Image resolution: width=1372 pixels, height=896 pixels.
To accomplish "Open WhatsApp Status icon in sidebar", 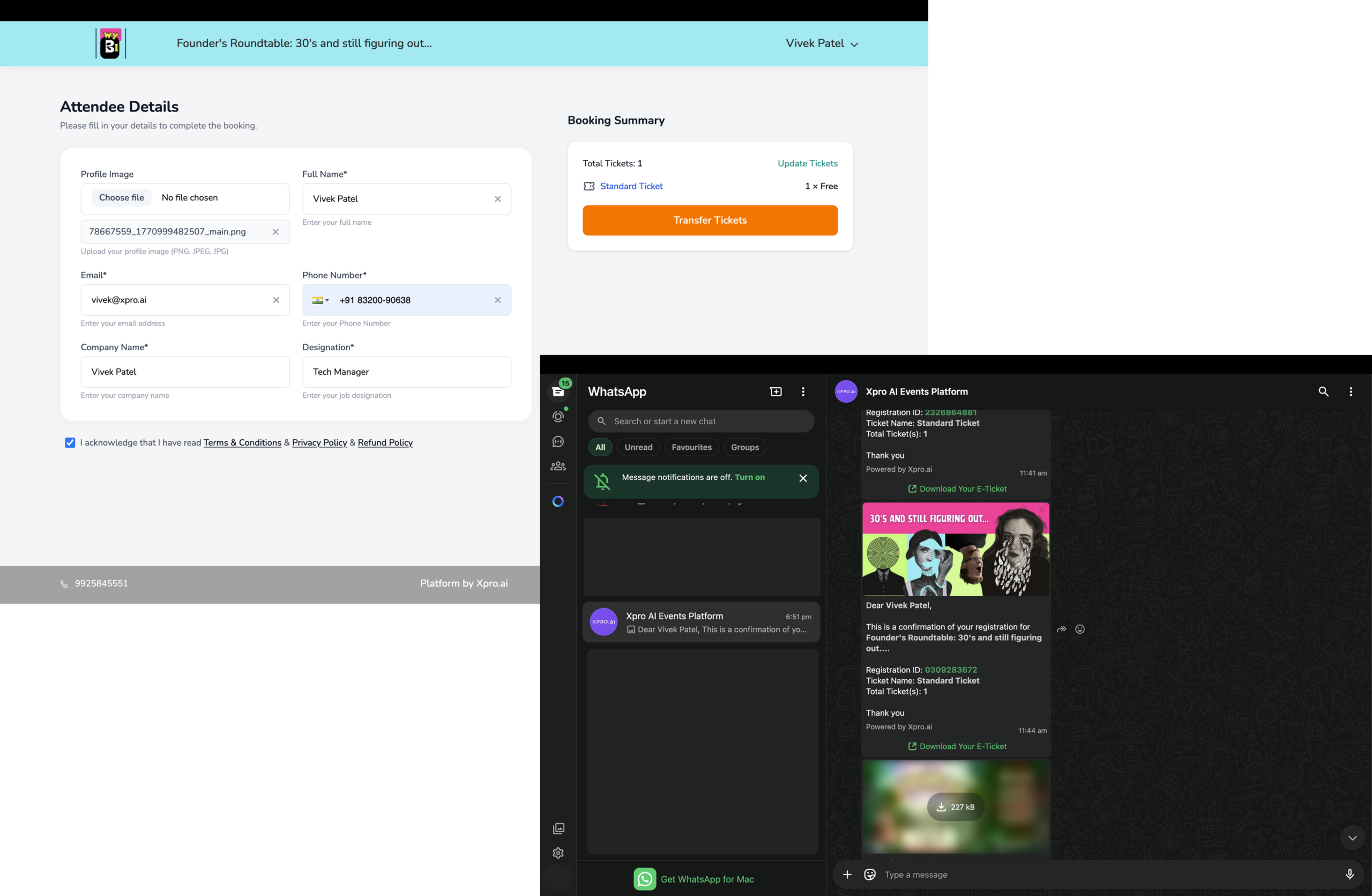I will [557, 417].
